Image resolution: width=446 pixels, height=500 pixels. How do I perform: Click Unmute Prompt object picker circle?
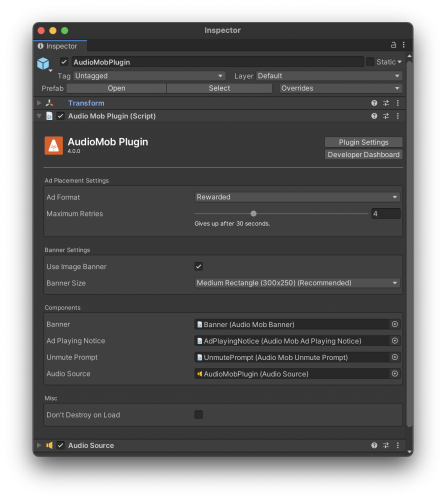coord(395,357)
